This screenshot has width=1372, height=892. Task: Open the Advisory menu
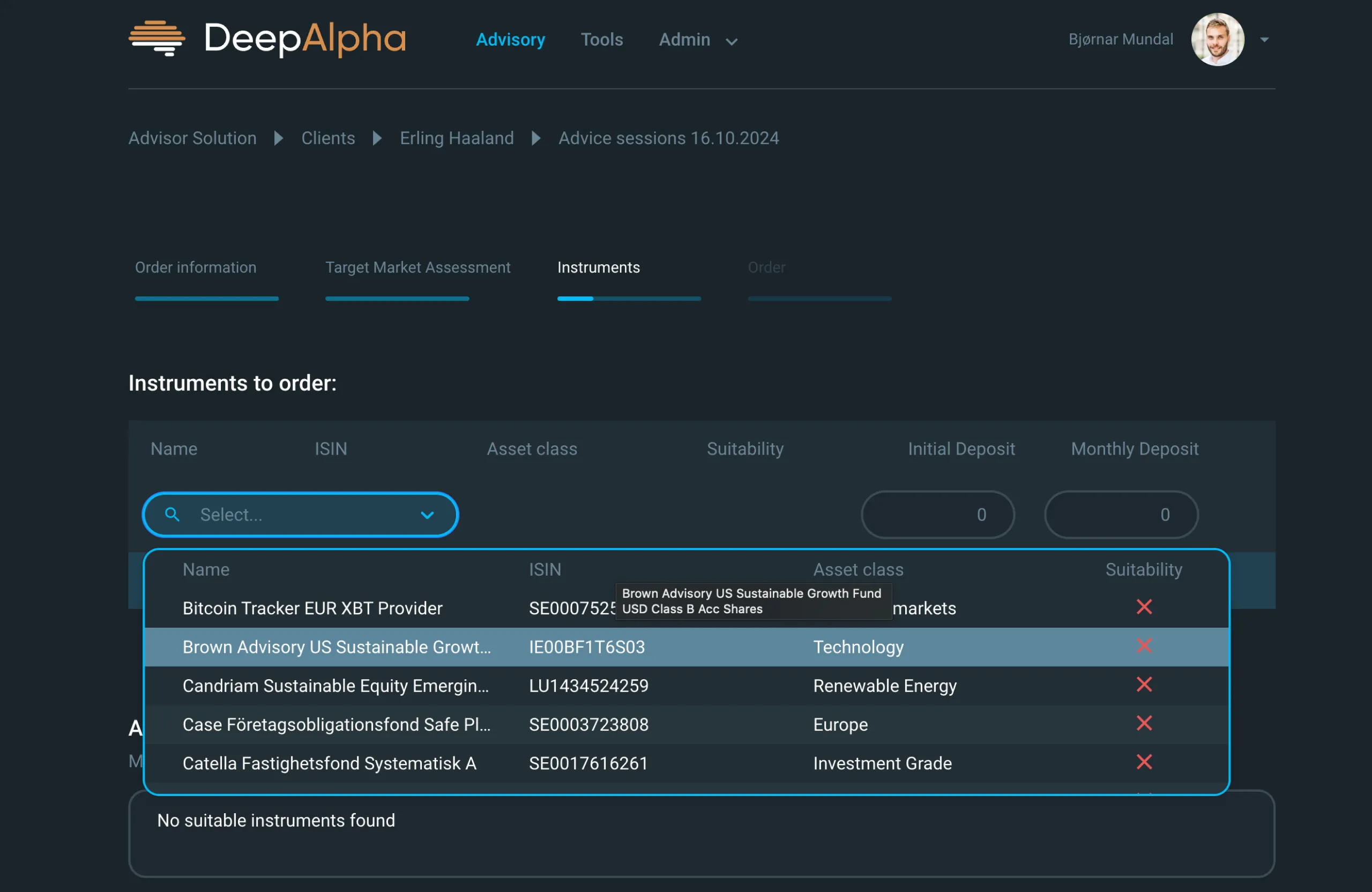coord(510,39)
